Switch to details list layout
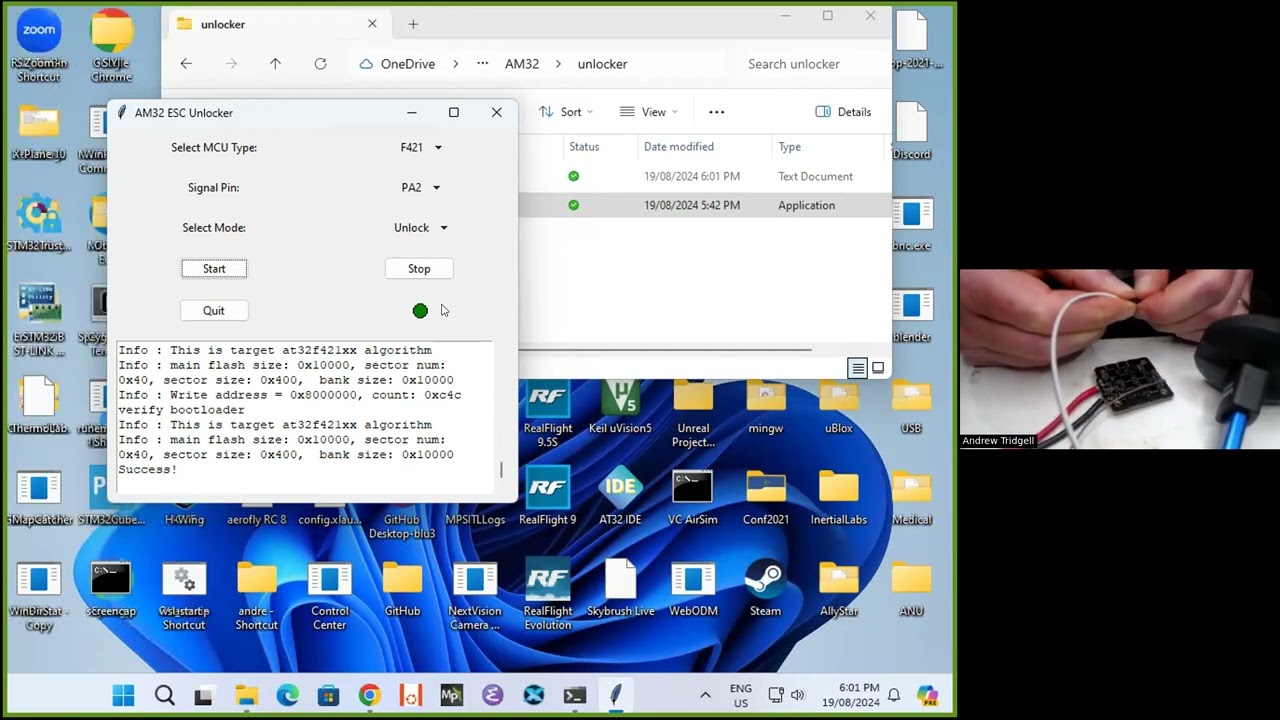 pyautogui.click(x=858, y=367)
